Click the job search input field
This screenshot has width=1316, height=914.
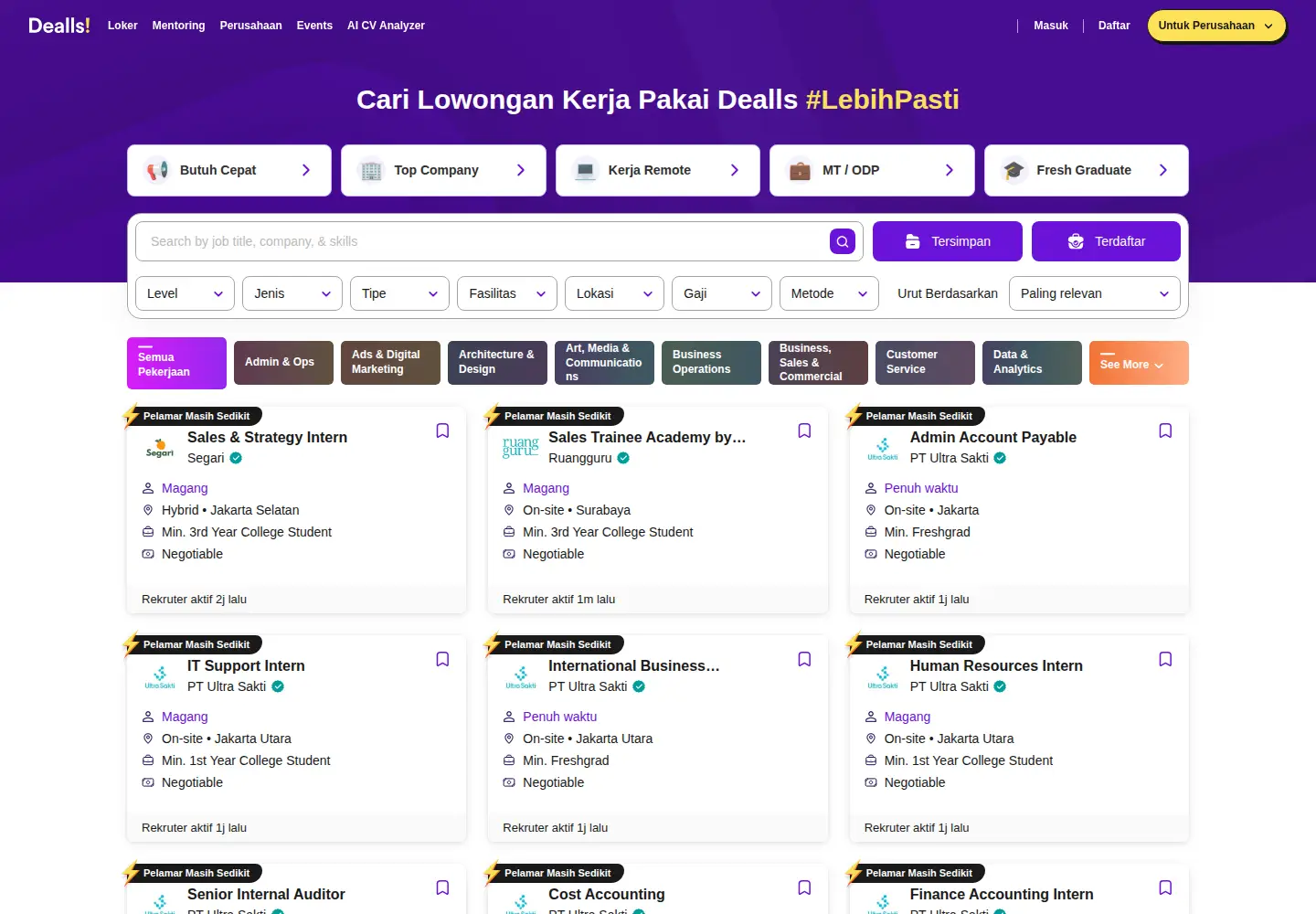[x=482, y=241]
